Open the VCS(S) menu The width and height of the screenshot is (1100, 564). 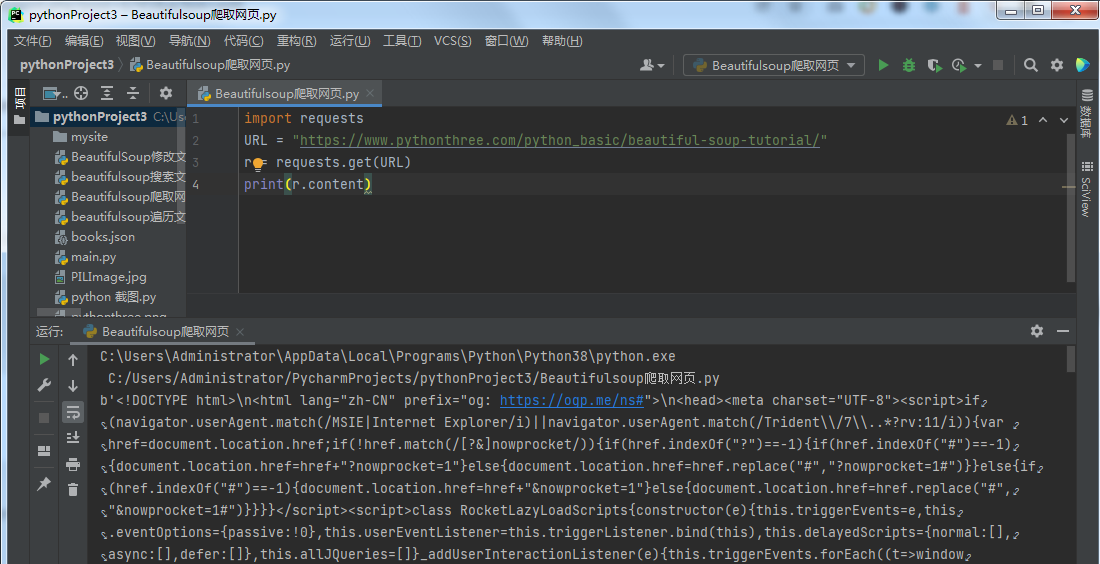[452, 41]
